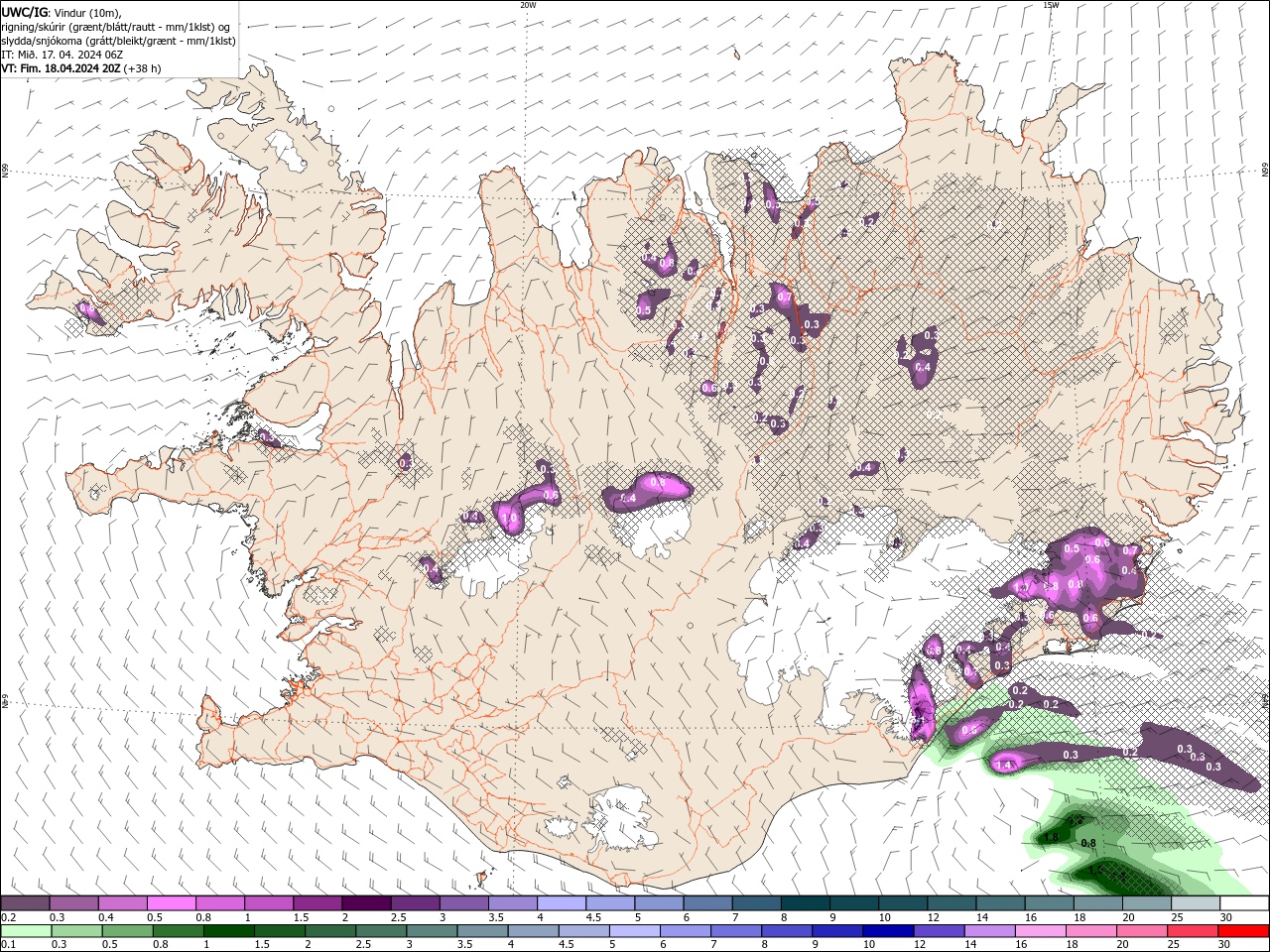Viewport: 1270px width, 952px height.
Task: Select snow legend swatch between 0.4 and 0.5
Action: click(123, 903)
